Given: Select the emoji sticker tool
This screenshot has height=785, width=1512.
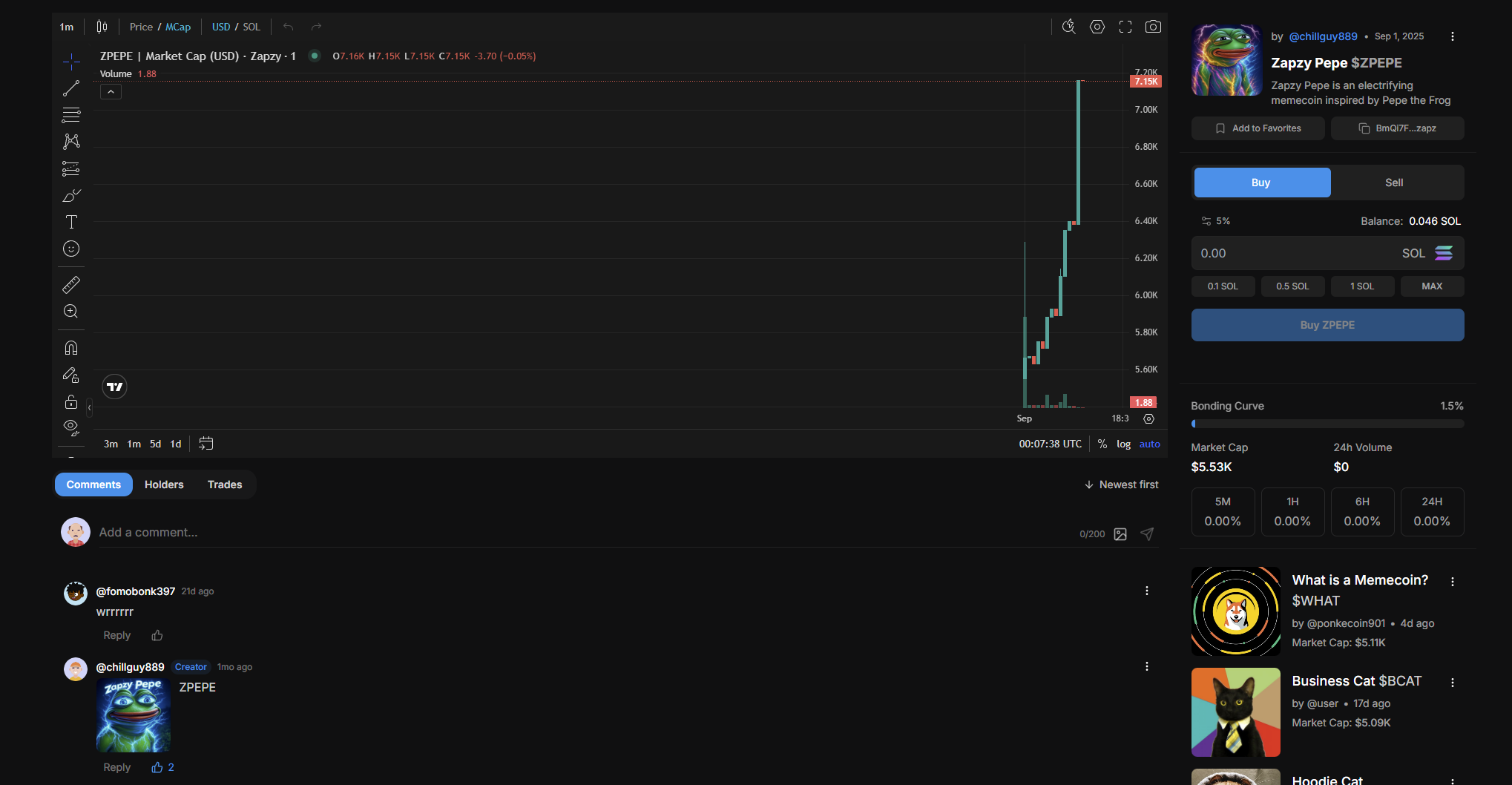Looking at the screenshot, I should click(70, 249).
